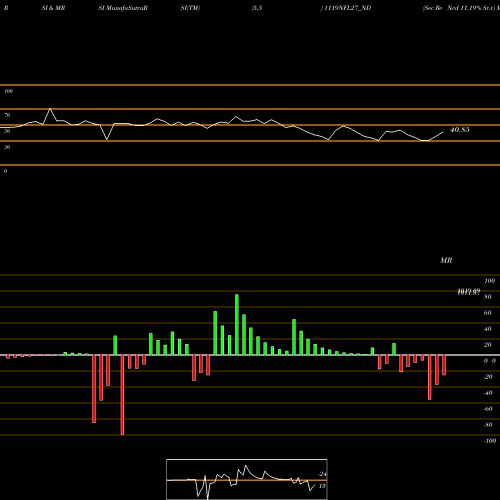Click the MR panel title label
Viewport: 500px width, 500px height.
coord(446,260)
